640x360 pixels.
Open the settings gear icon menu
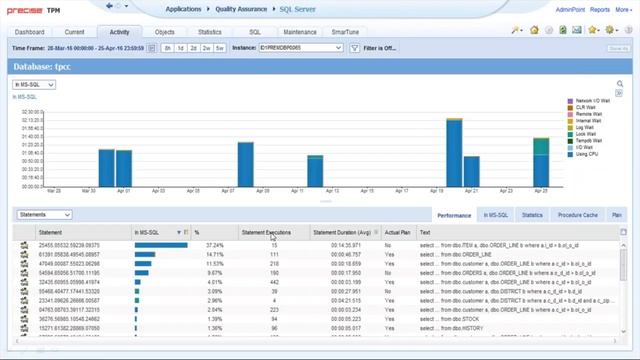[x=611, y=30]
